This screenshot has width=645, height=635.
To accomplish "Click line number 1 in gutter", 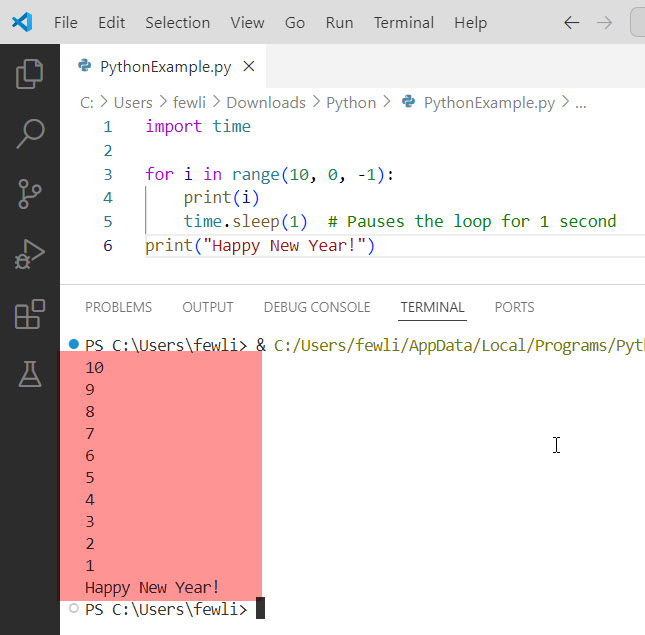I will [108, 127].
